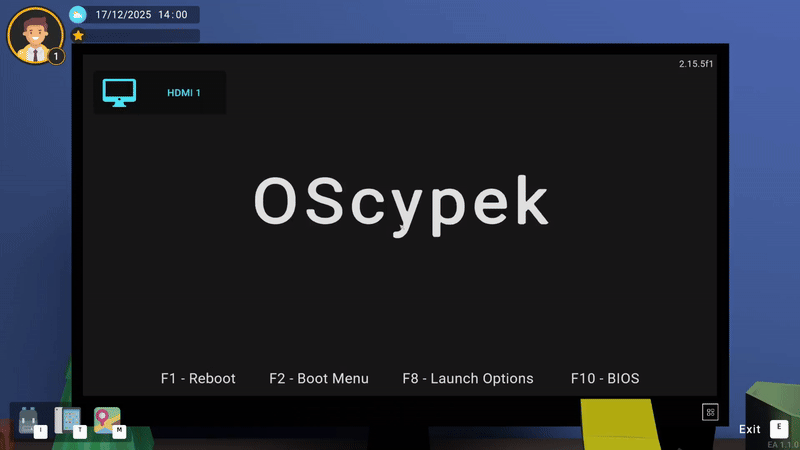Viewport: 800px width, 450px height.
Task: Choose F1 - Reboot option
Action: point(198,378)
